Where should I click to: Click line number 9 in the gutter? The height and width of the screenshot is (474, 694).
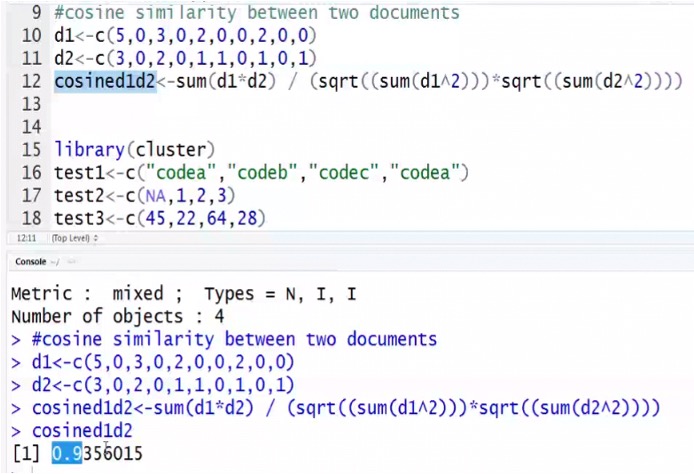[36, 14]
